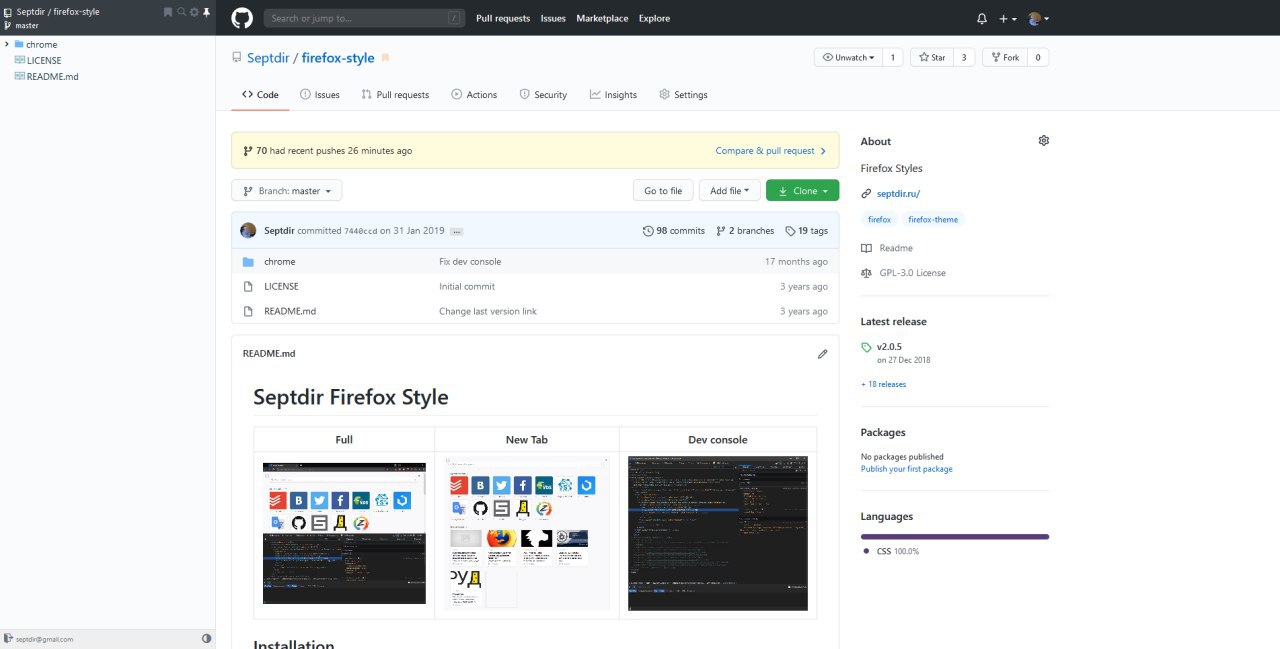Click the firefox topic tag
Viewport: 1280px width, 649px height.
(x=879, y=219)
